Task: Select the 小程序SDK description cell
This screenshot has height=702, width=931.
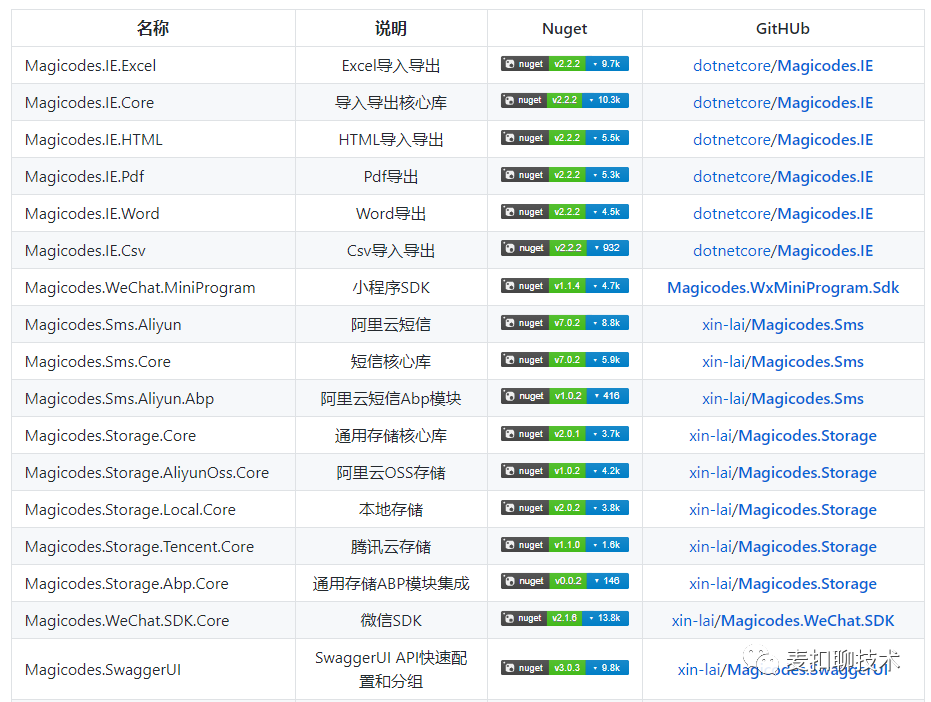Action: (x=391, y=287)
